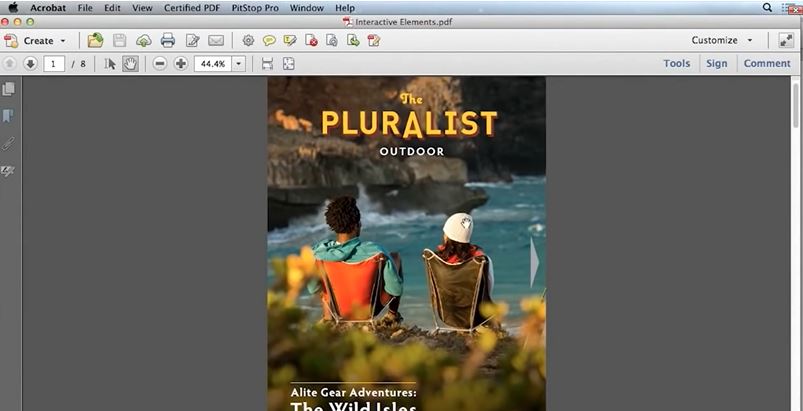
Task: Open the Window menu
Action: (307, 8)
